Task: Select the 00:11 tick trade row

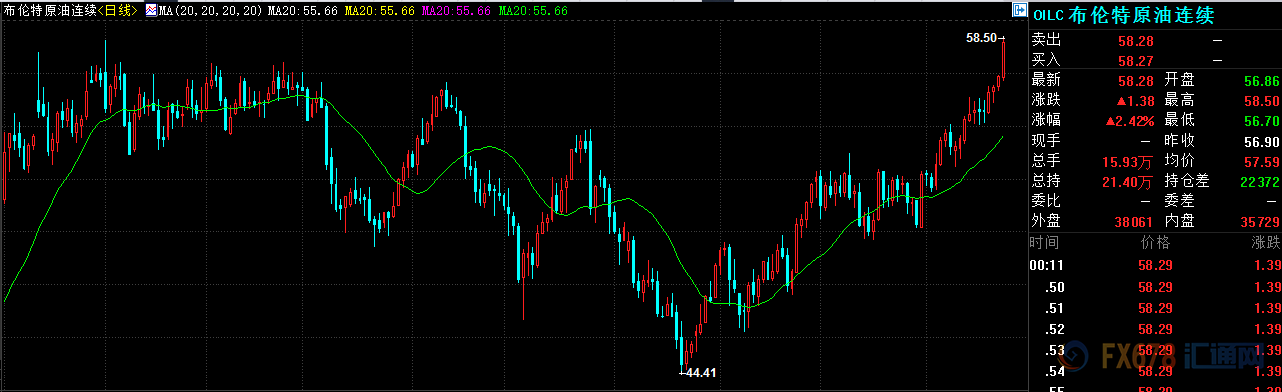Action: (x=1155, y=265)
